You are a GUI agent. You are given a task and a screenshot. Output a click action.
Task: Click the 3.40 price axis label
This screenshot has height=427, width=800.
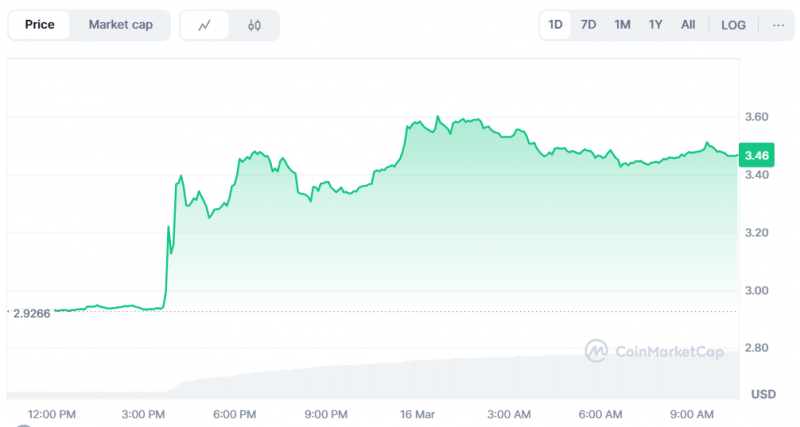tap(756, 175)
